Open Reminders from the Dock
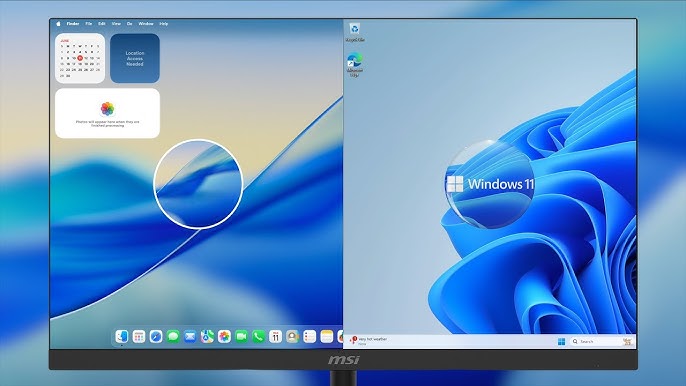This screenshot has width=686, height=386. coord(309,336)
